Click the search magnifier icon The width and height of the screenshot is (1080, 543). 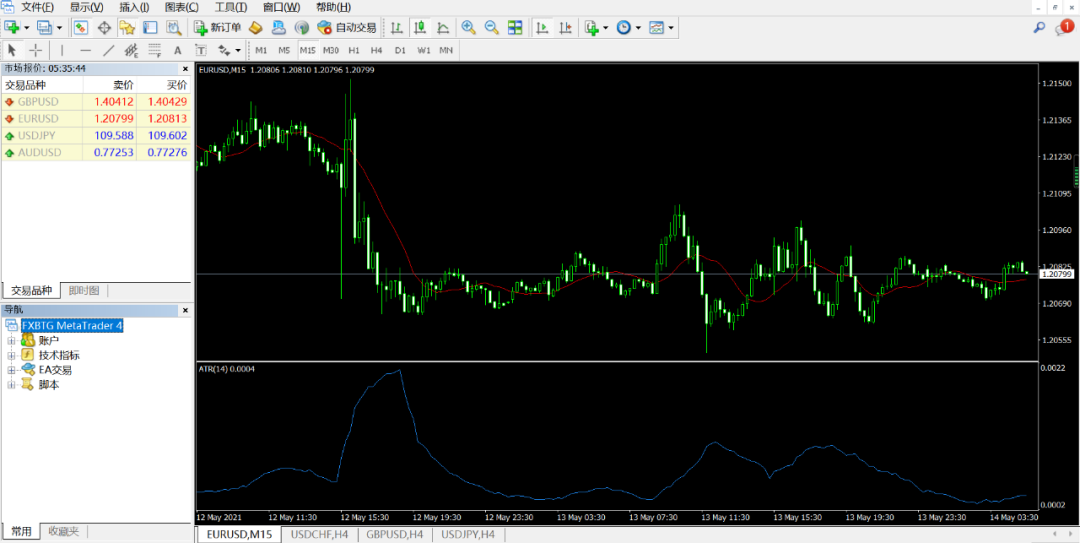pos(1040,28)
